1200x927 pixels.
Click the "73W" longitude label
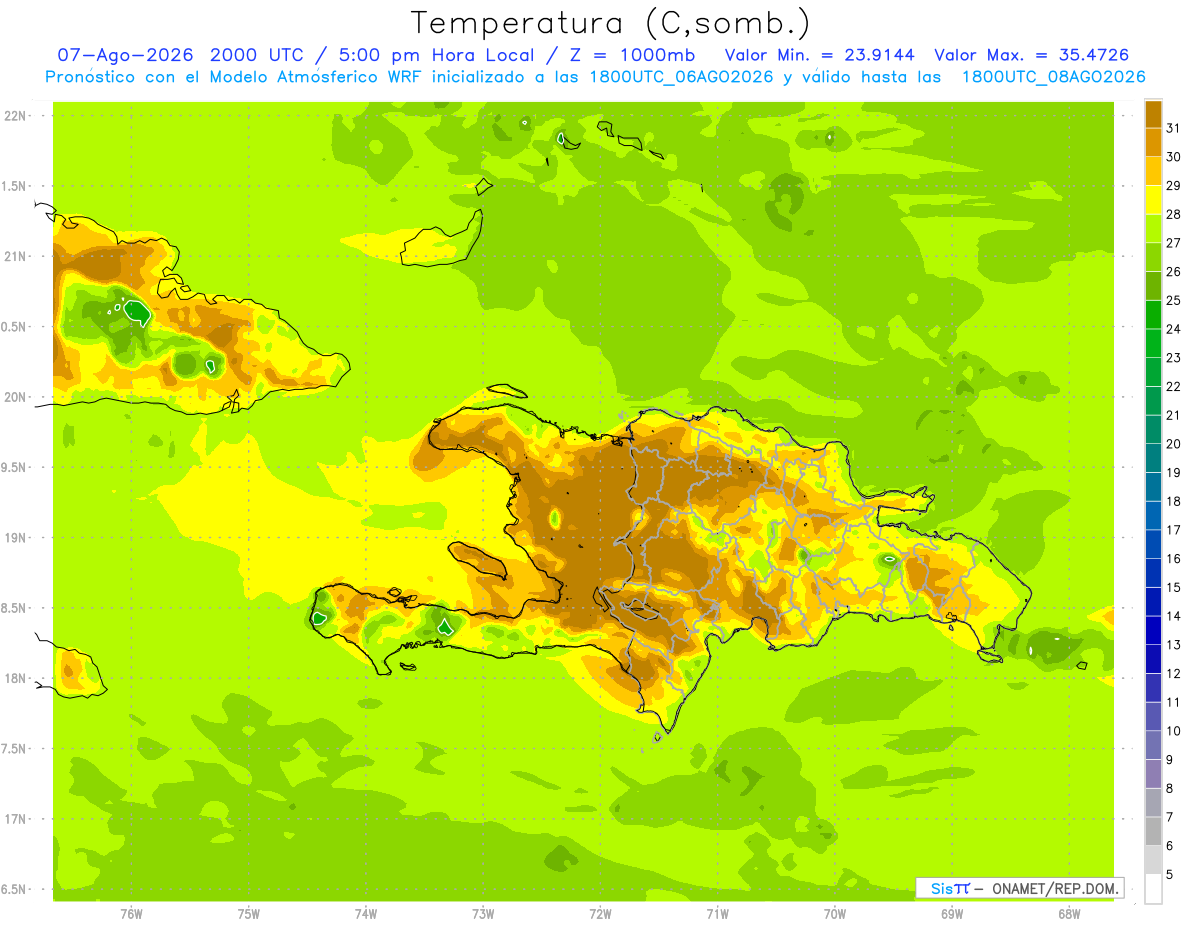[x=483, y=913]
